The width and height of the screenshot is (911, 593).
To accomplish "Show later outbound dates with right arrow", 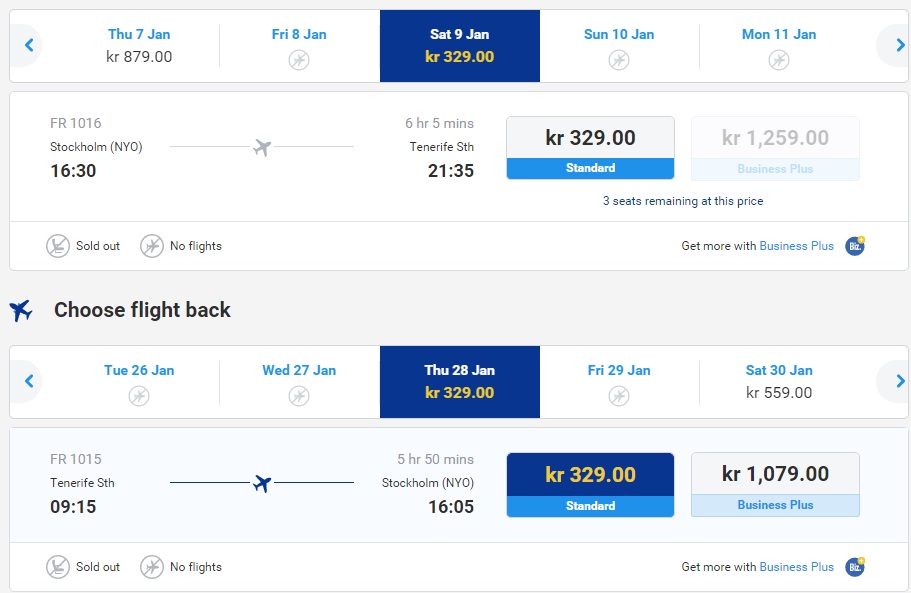I will point(899,45).
